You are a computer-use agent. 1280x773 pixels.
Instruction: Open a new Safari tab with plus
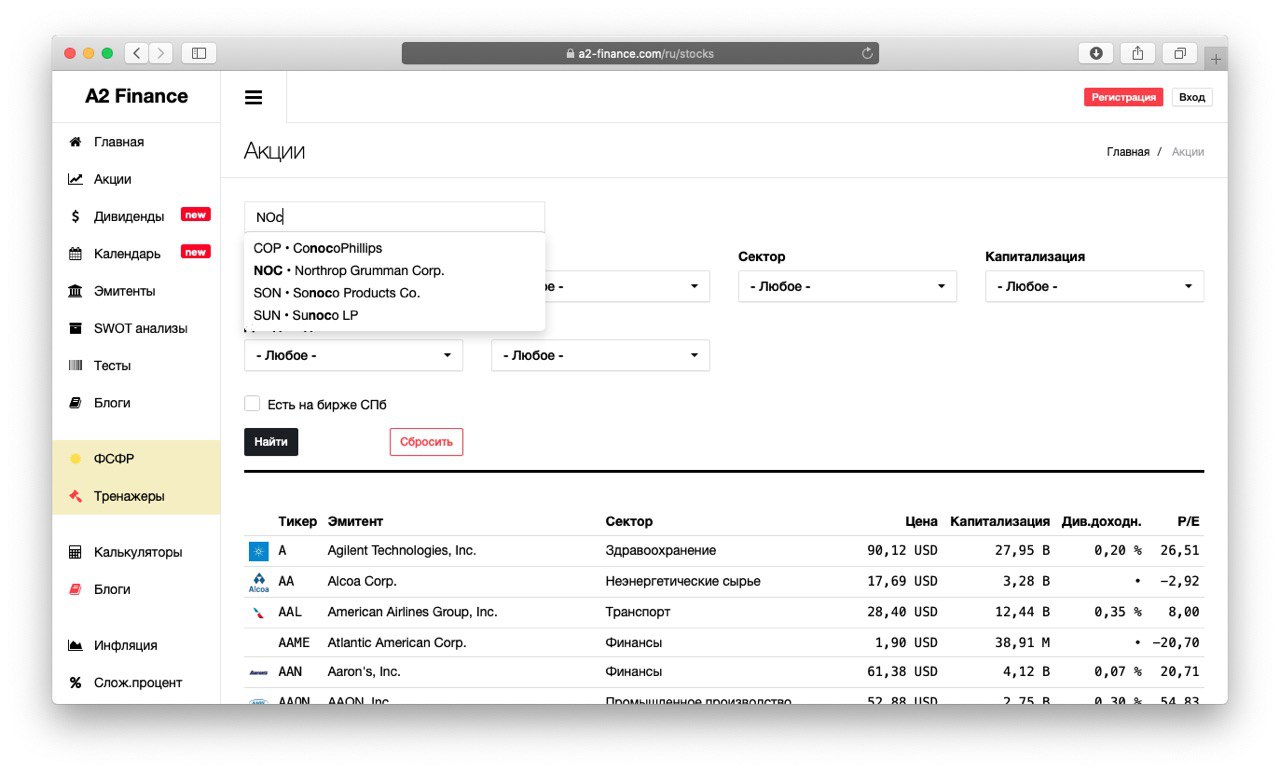coord(1216,59)
